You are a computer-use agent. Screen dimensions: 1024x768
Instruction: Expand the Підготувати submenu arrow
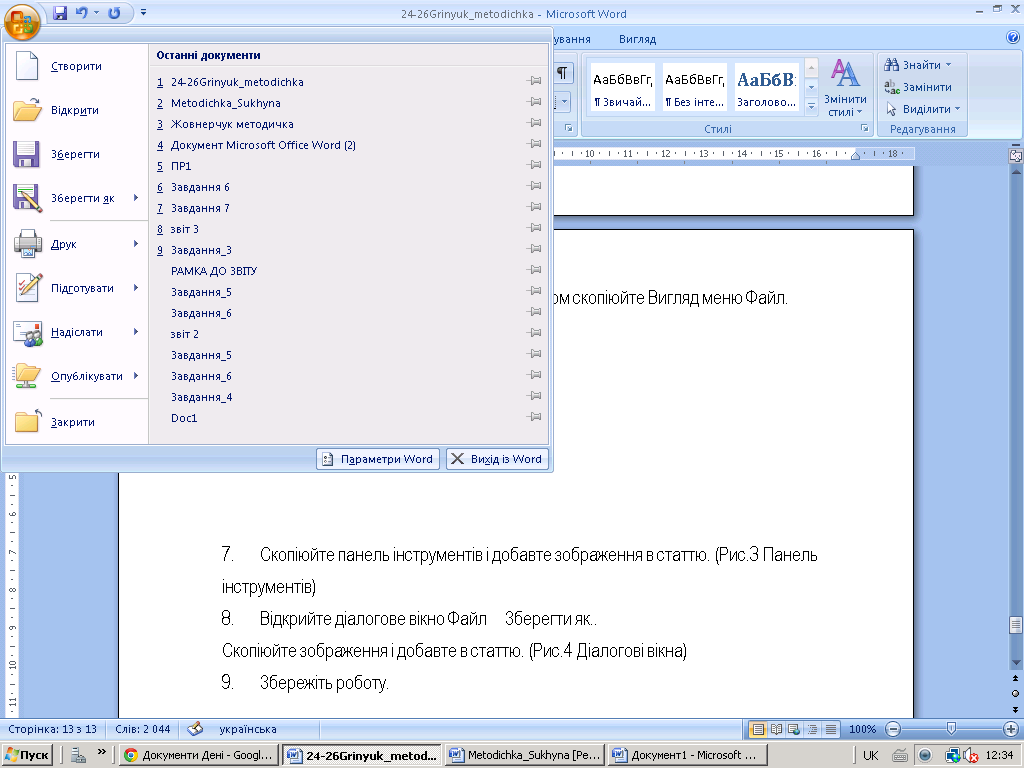click(136, 288)
